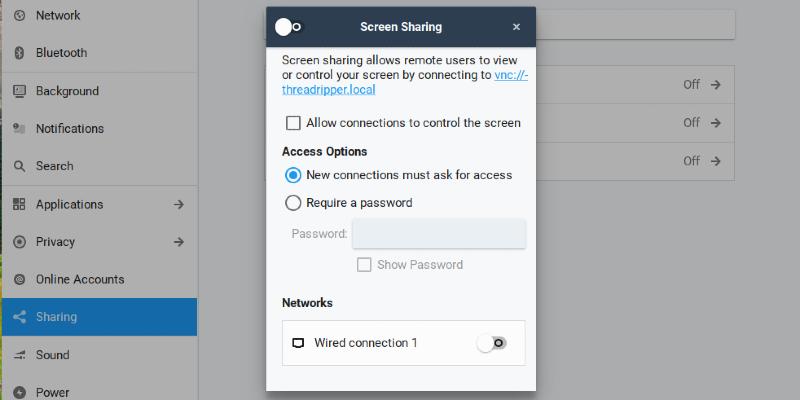Click the Sound speaker icon

(x=19, y=355)
